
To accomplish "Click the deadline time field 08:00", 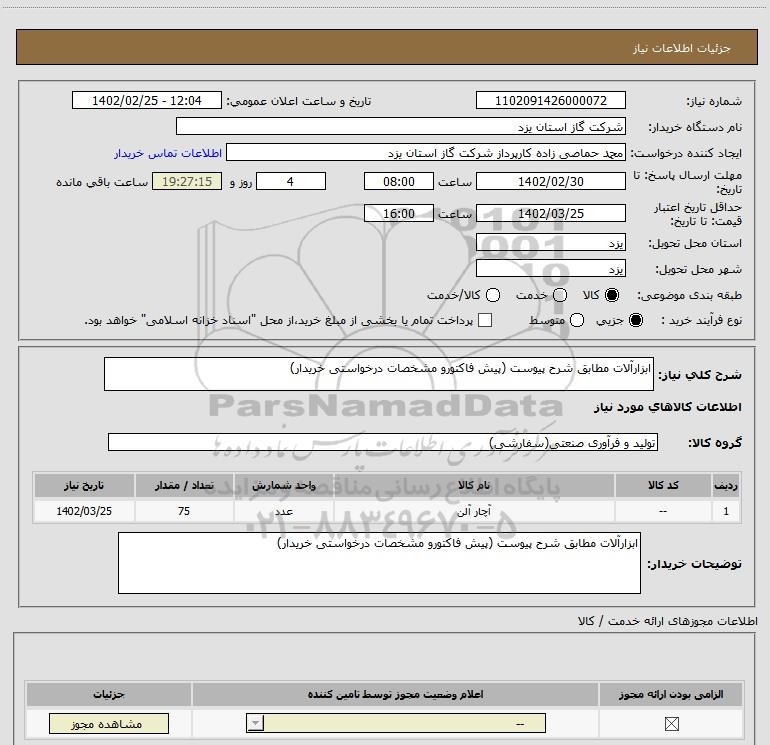I will pyautogui.click(x=399, y=181).
